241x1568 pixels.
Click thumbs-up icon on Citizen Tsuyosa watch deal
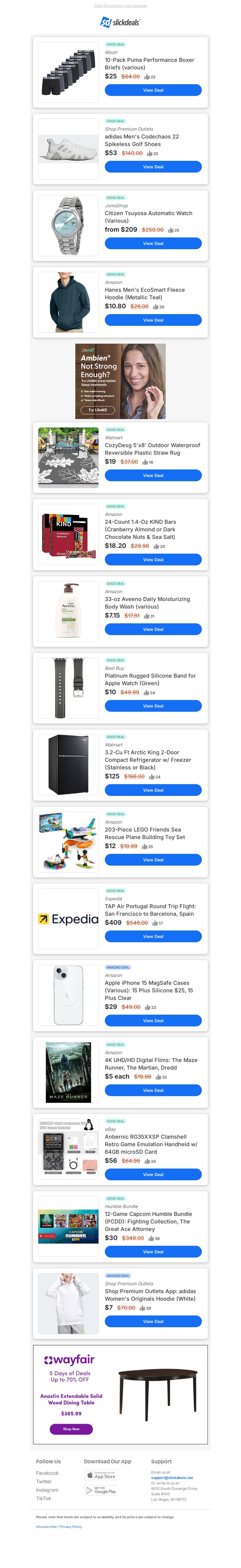(x=171, y=230)
